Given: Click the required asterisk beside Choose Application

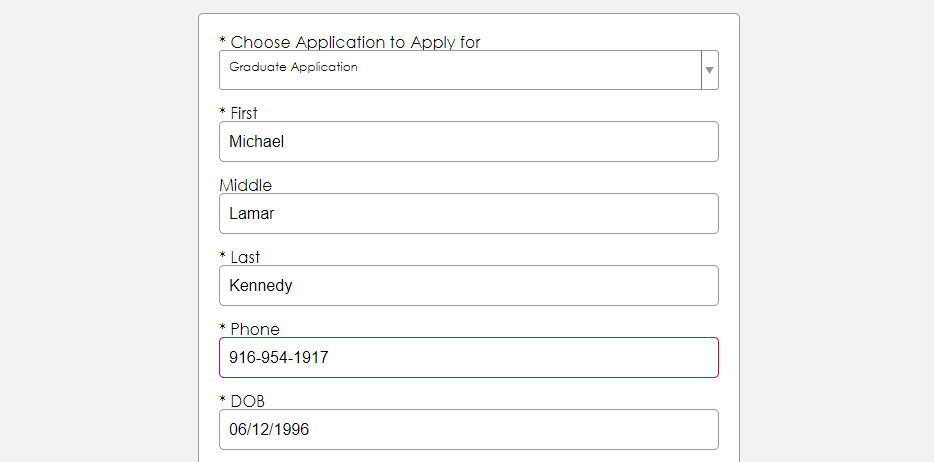Looking at the screenshot, I should click(x=222, y=41).
